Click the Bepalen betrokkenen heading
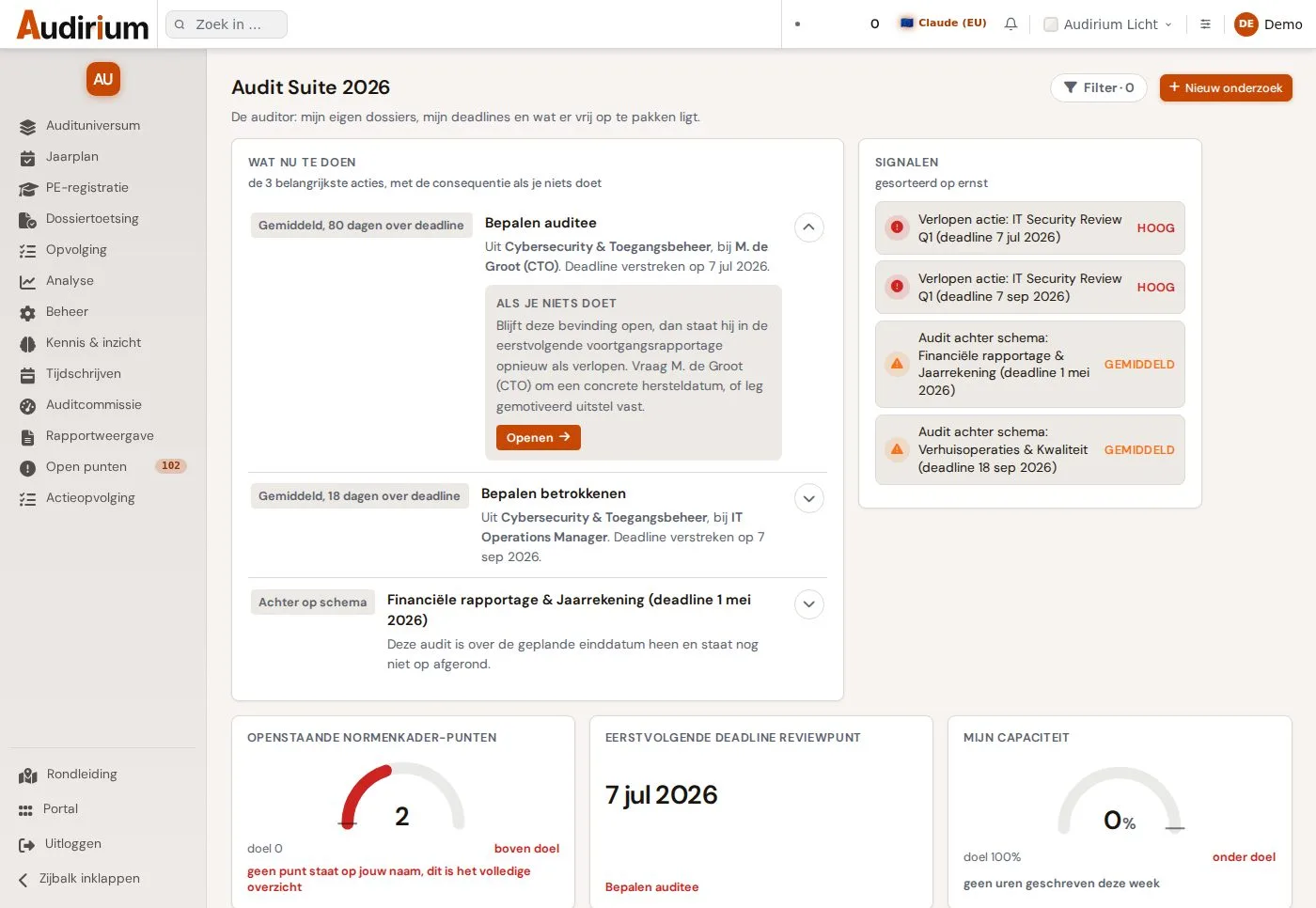 pyautogui.click(x=554, y=493)
